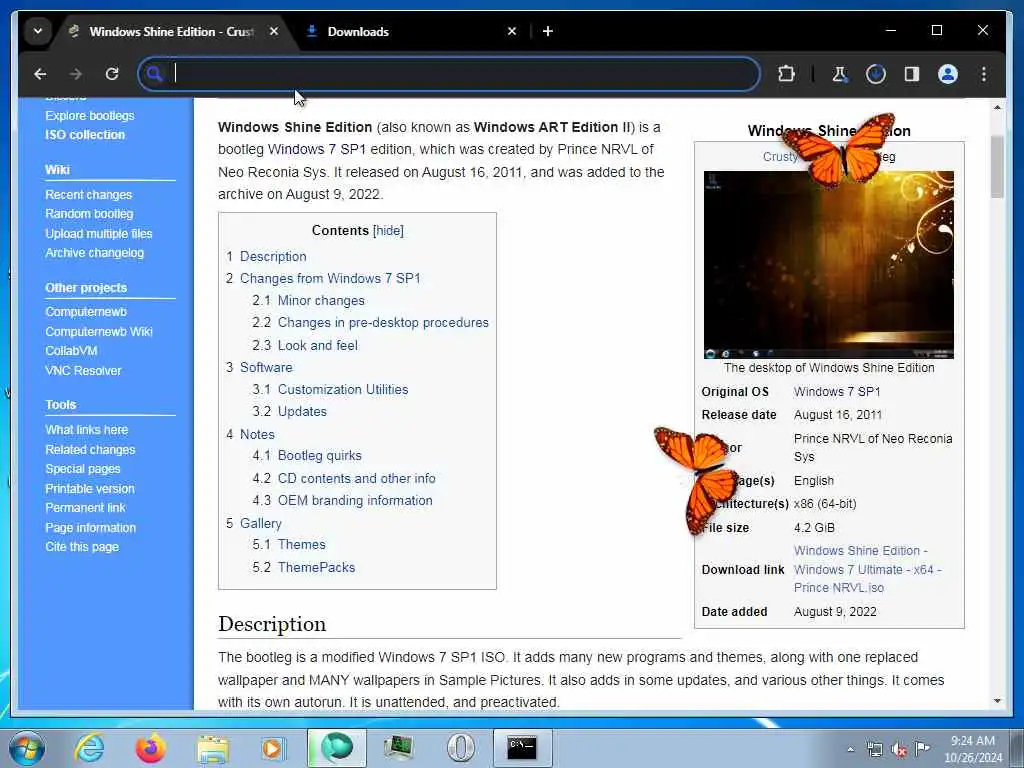Viewport: 1024px width, 768px height.
Task: Open 2.2 Changes in pre-desktop procedures
Action: tap(383, 323)
